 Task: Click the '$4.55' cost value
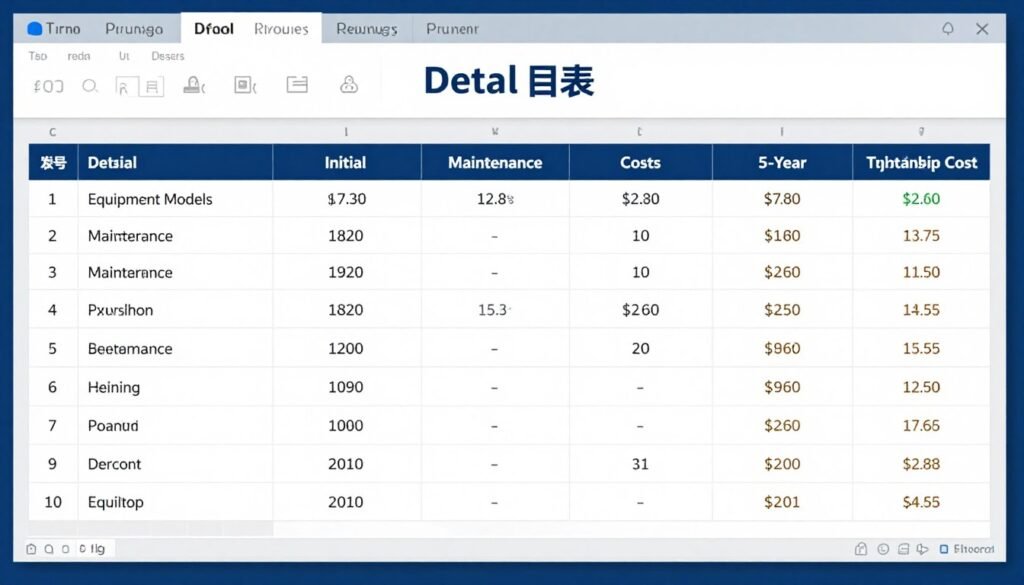(x=921, y=502)
